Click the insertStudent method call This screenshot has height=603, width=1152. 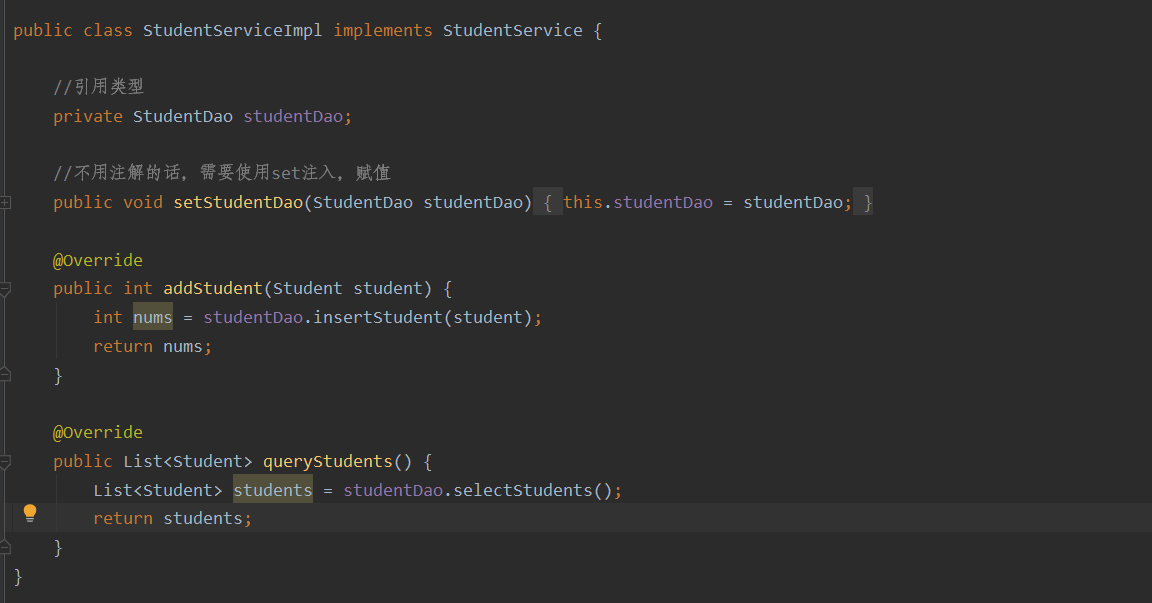[x=378, y=317]
